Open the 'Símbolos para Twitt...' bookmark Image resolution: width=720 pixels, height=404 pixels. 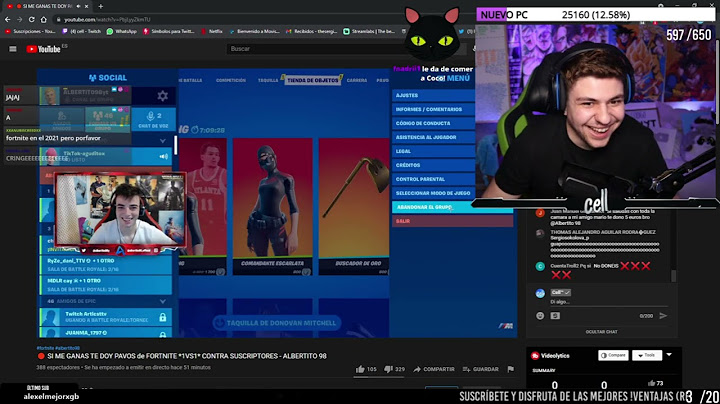pos(169,31)
